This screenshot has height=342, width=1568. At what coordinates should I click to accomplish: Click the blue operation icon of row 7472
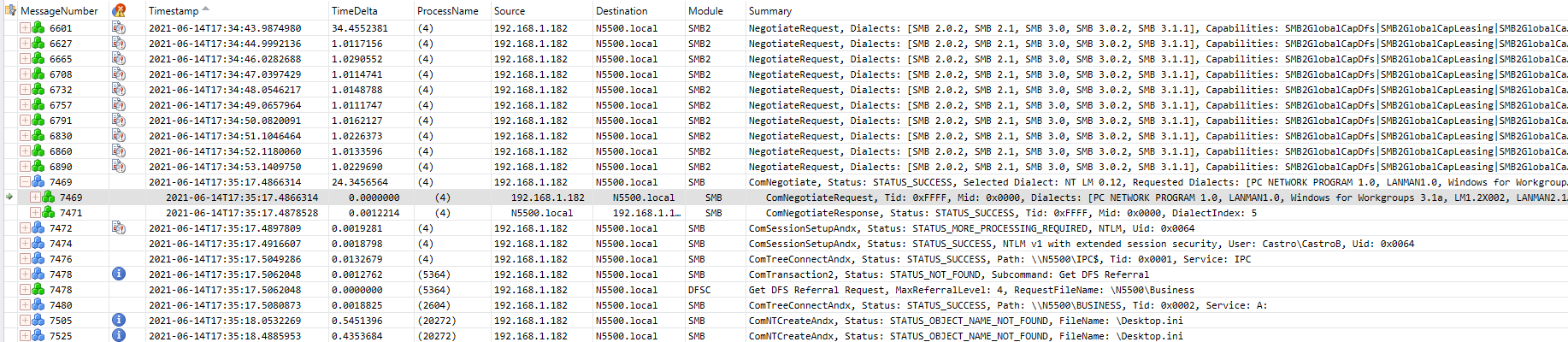coord(38,228)
